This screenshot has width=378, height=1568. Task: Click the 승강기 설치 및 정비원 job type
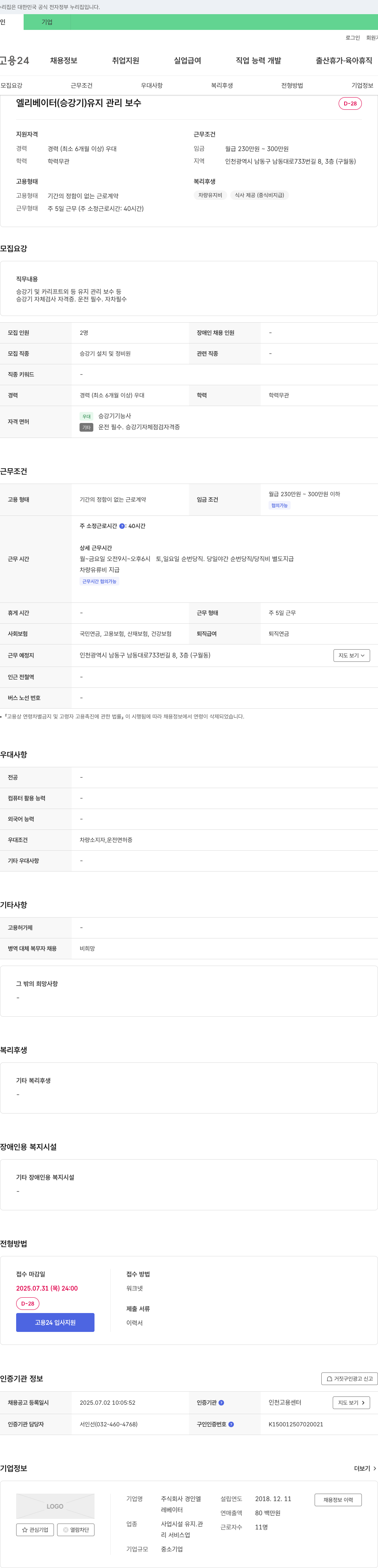click(105, 354)
